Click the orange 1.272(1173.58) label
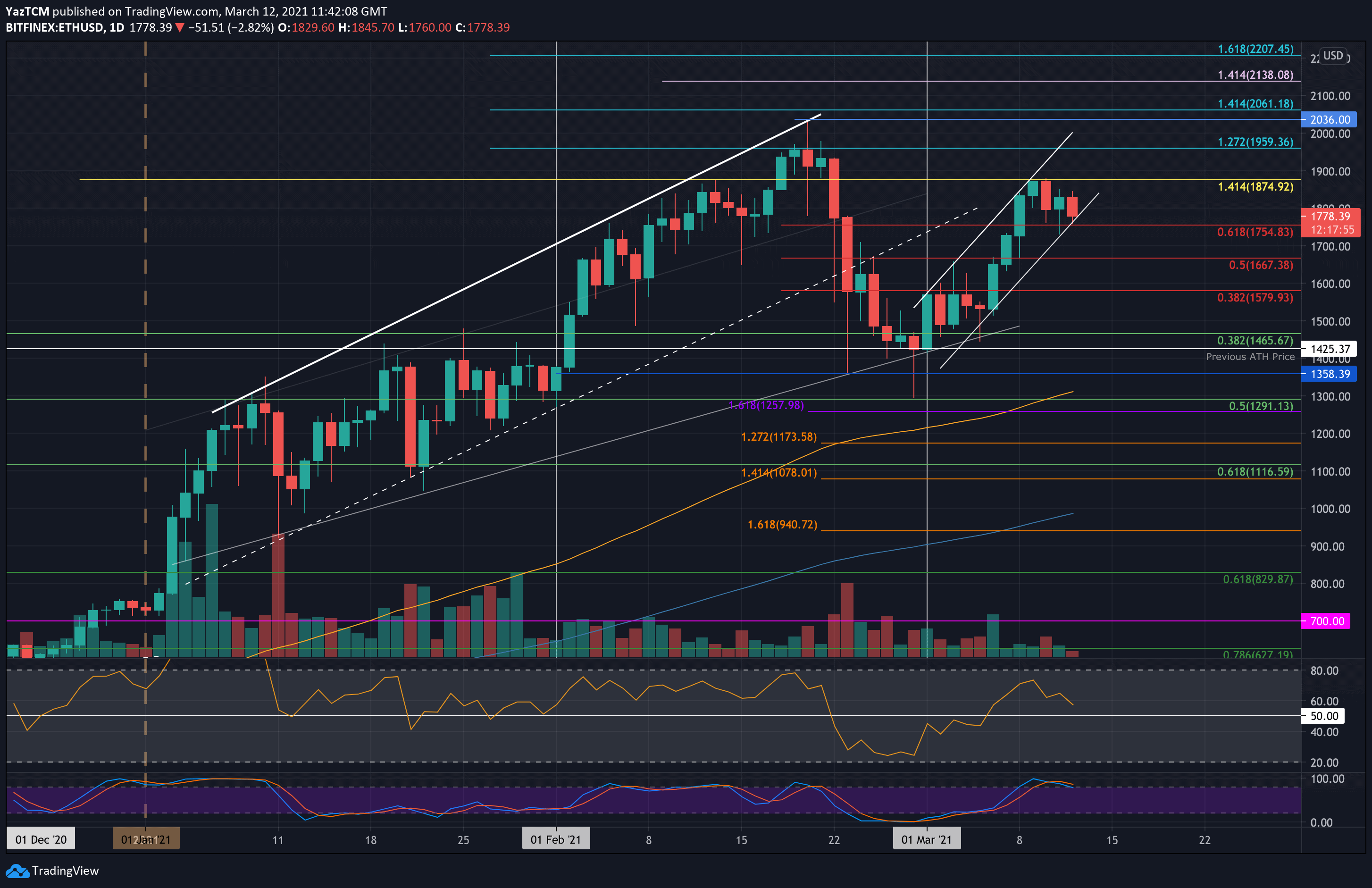The width and height of the screenshot is (1372, 888). coord(779,437)
